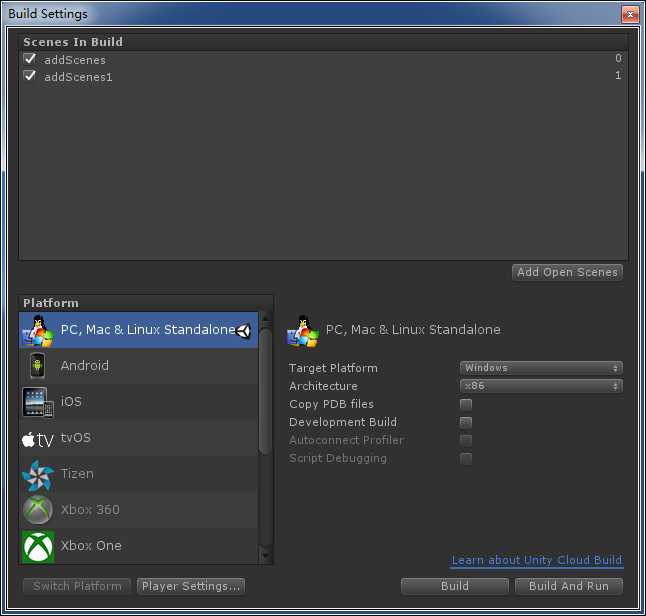This screenshot has height=616, width=646.
Task: Click the Unity logo on selected platform row
Action: point(243,330)
